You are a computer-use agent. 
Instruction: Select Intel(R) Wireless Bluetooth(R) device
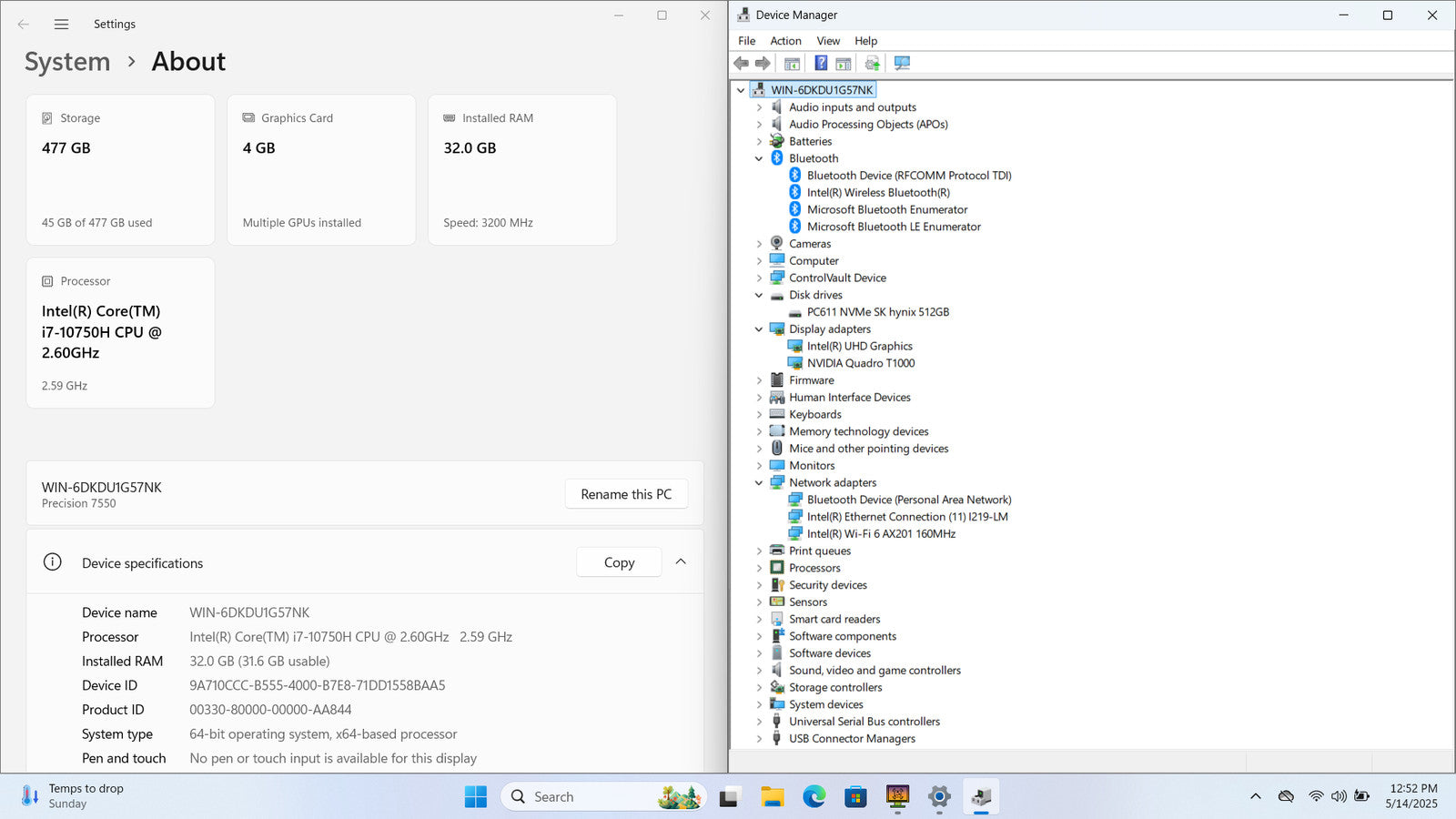(x=878, y=192)
